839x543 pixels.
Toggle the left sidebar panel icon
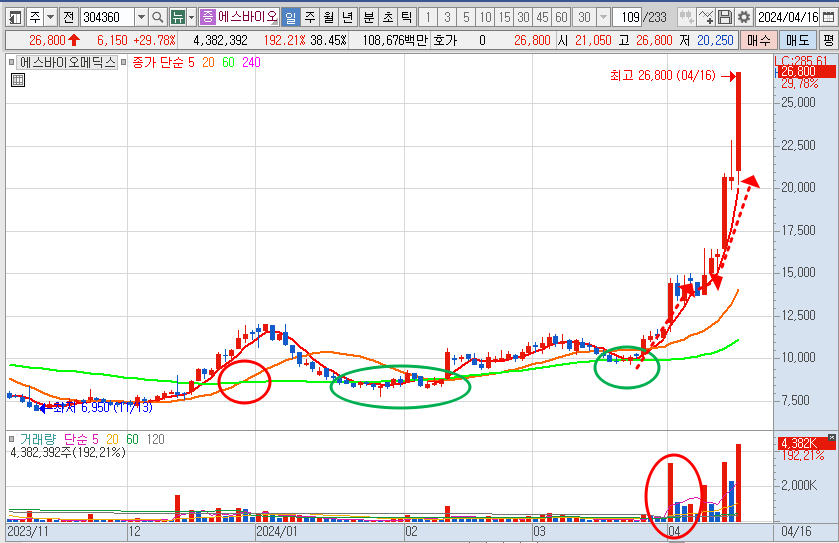tap(16, 18)
